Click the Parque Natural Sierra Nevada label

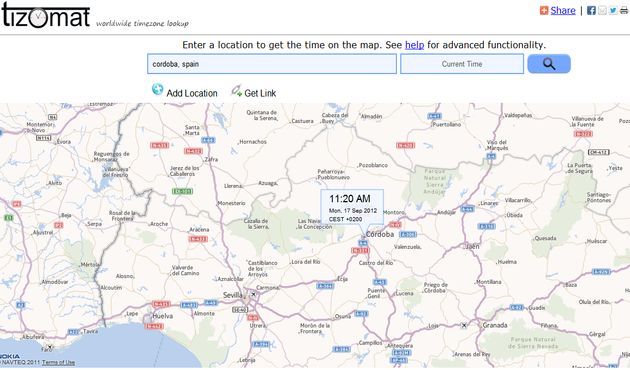point(534,343)
